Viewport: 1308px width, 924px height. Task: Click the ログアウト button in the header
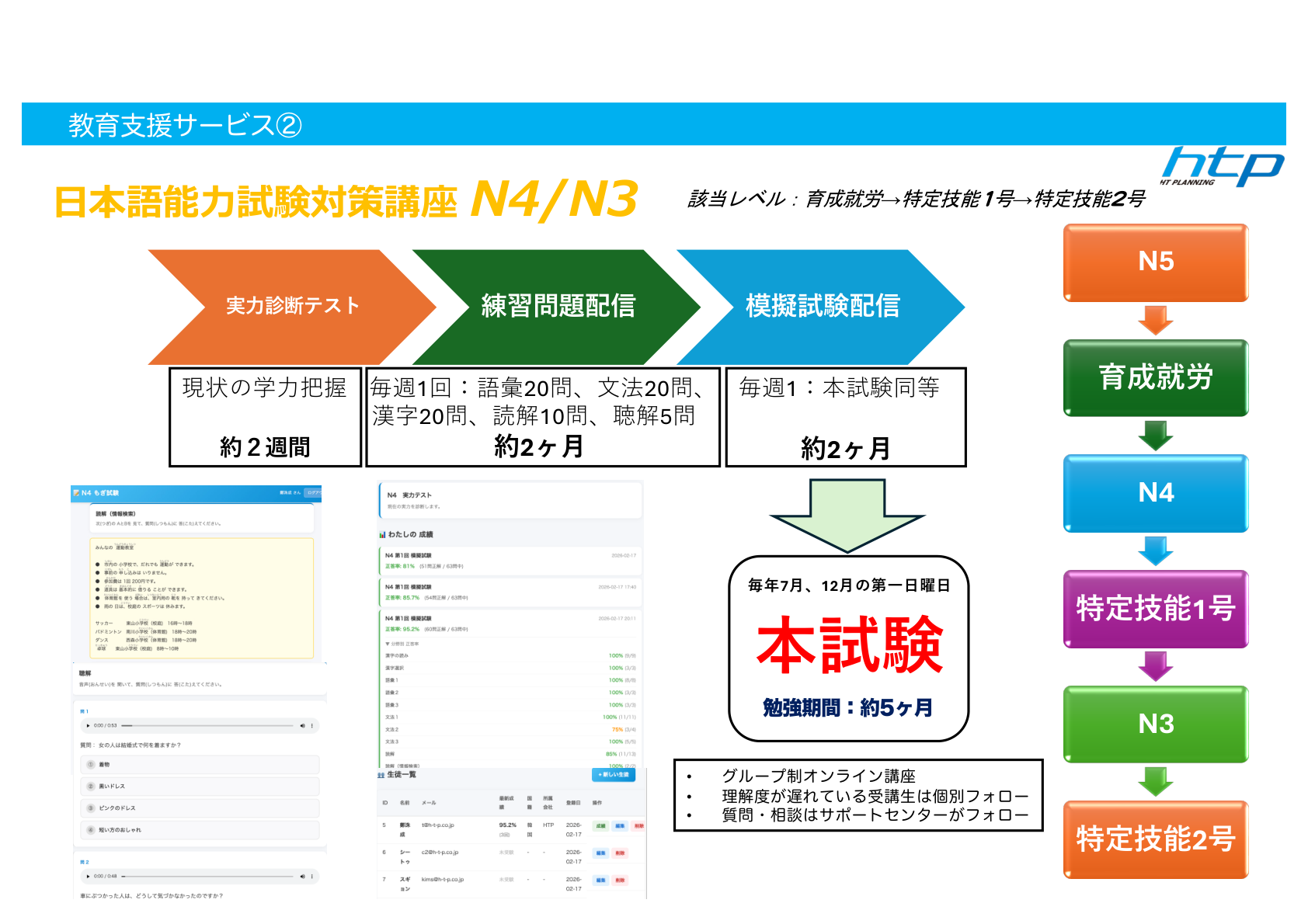[313, 493]
